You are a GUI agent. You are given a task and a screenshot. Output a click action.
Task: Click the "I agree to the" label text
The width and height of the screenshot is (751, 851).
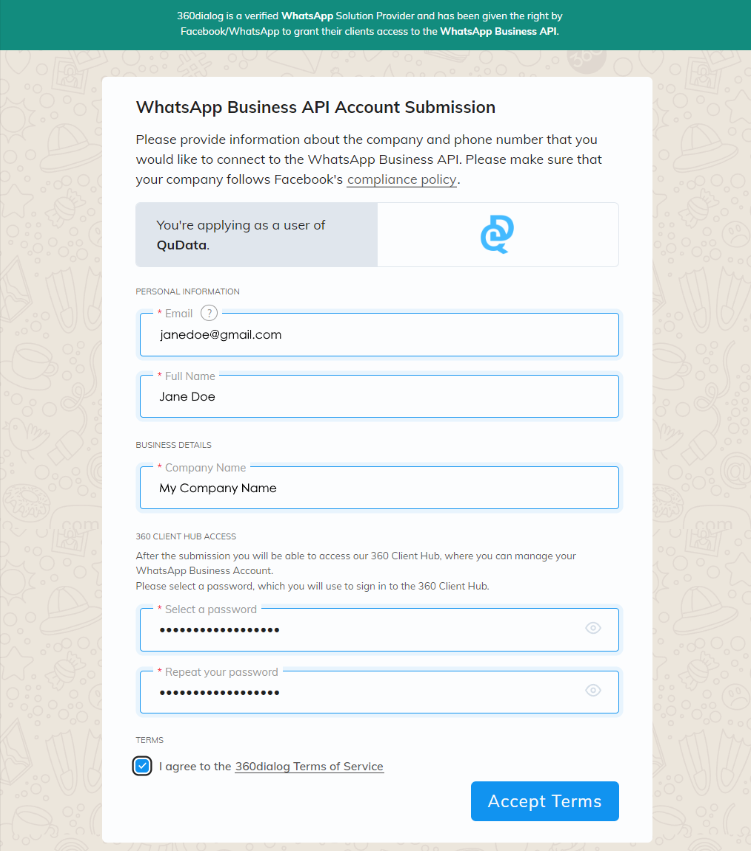[195, 766]
